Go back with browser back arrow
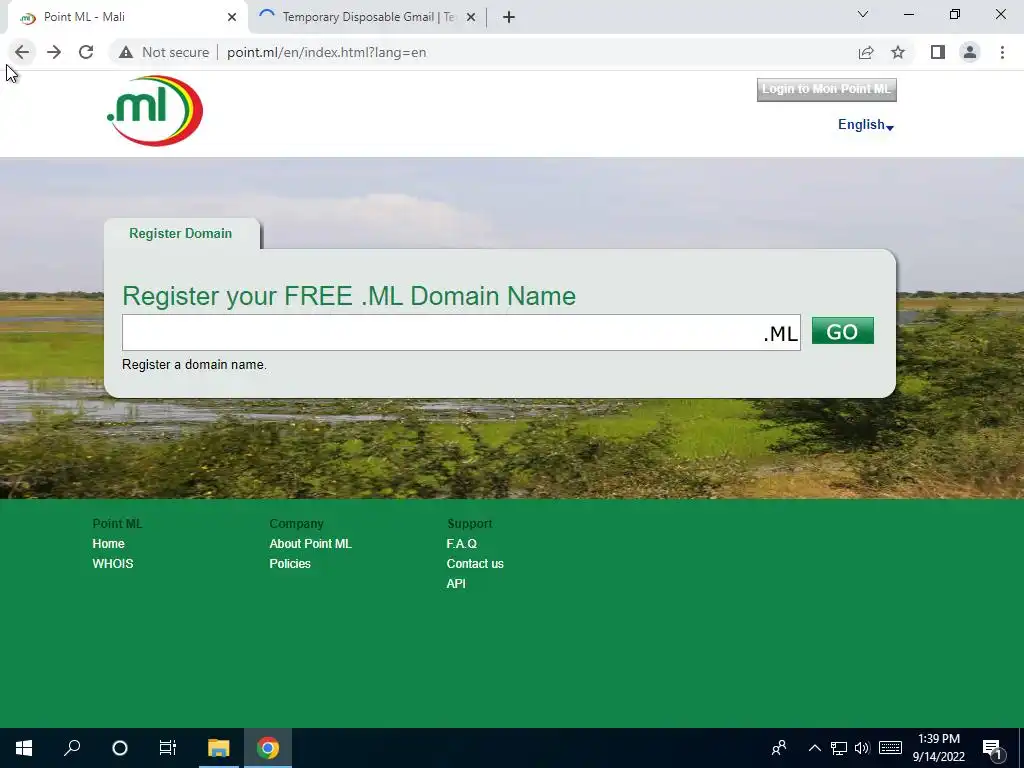 point(22,52)
